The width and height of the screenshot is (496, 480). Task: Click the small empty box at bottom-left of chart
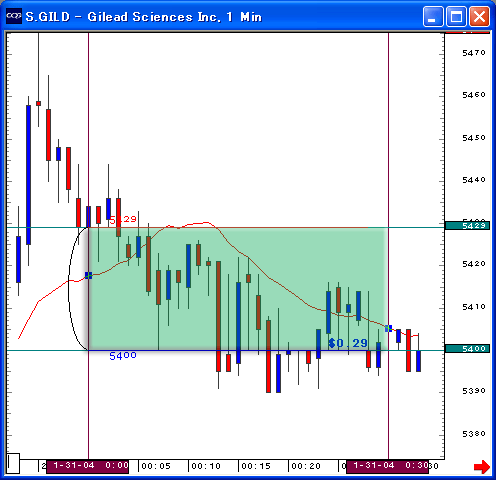(x=13, y=463)
